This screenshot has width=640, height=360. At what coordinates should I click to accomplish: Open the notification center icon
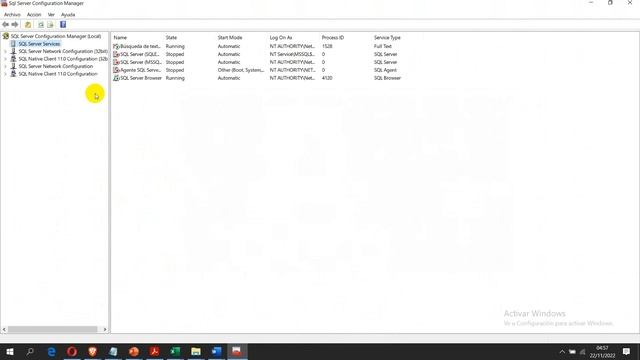click(x=627, y=351)
